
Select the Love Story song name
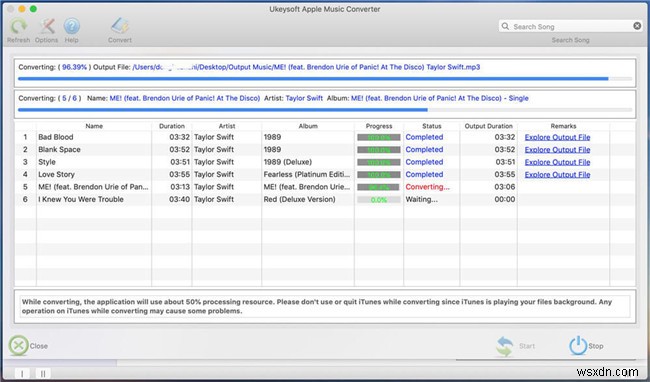pos(56,174)
